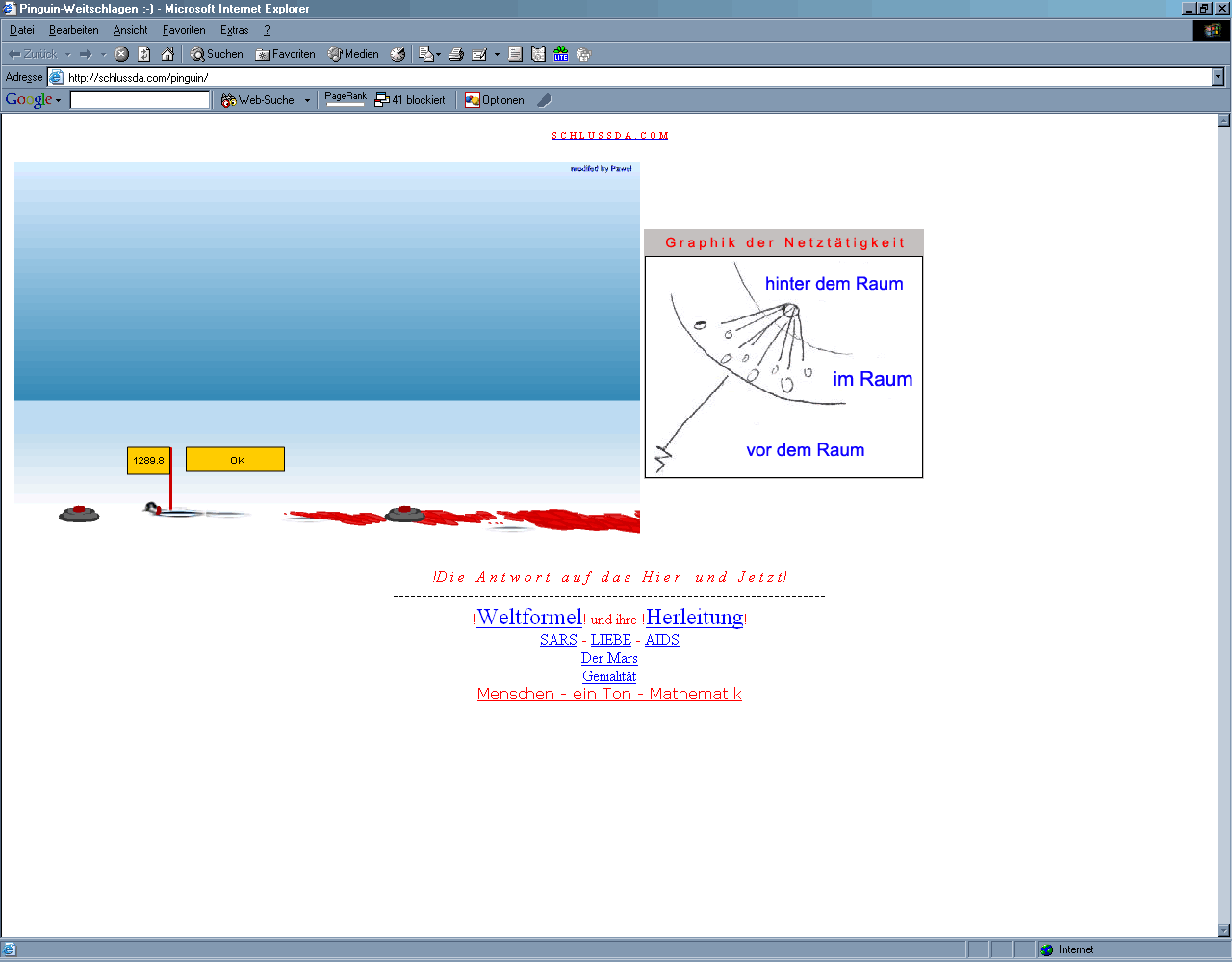
Task: Click the Print icon in toolbar
Action: pyautogui.click(x=456, y=54)
